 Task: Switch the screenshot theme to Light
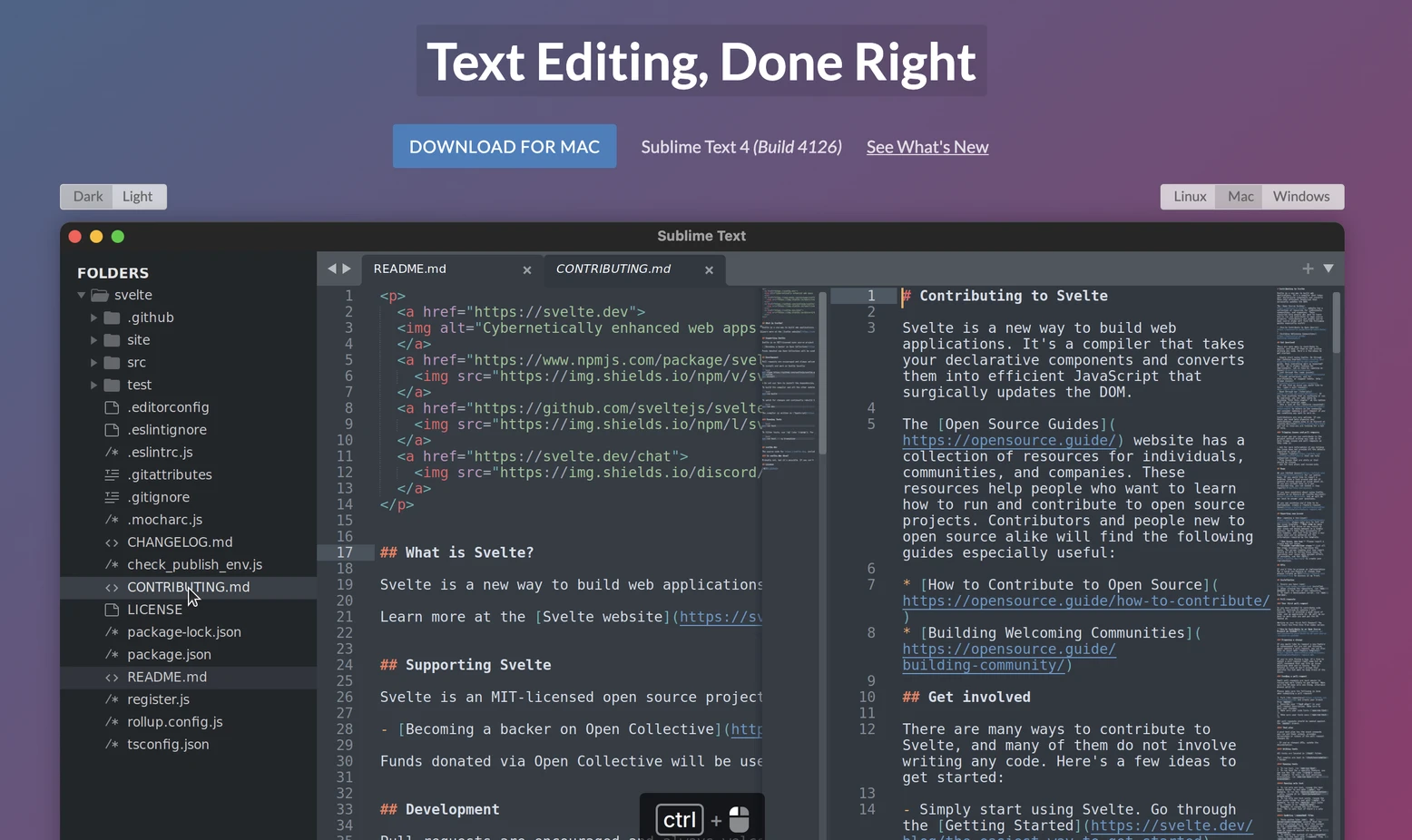pyautogui.click(x=138, y=196)
